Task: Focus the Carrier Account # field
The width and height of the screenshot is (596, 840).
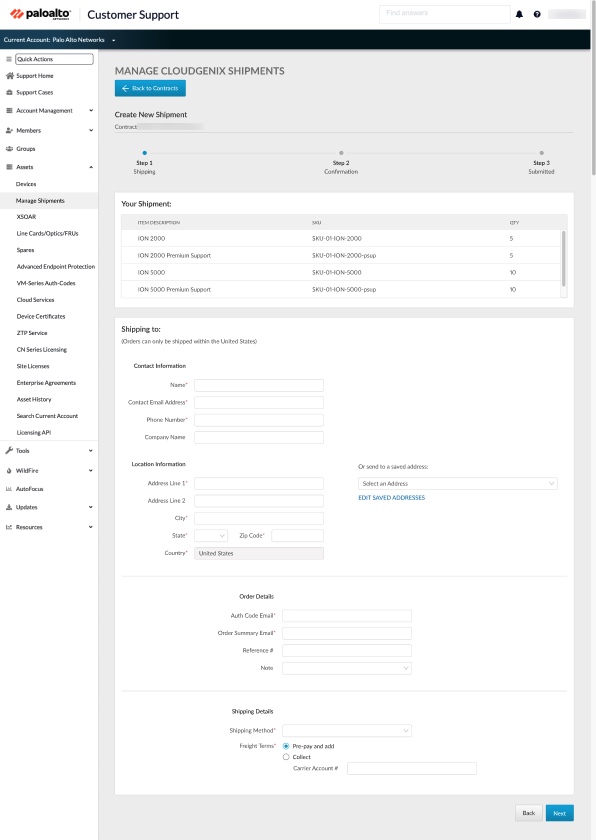Action: pos(412,768)
